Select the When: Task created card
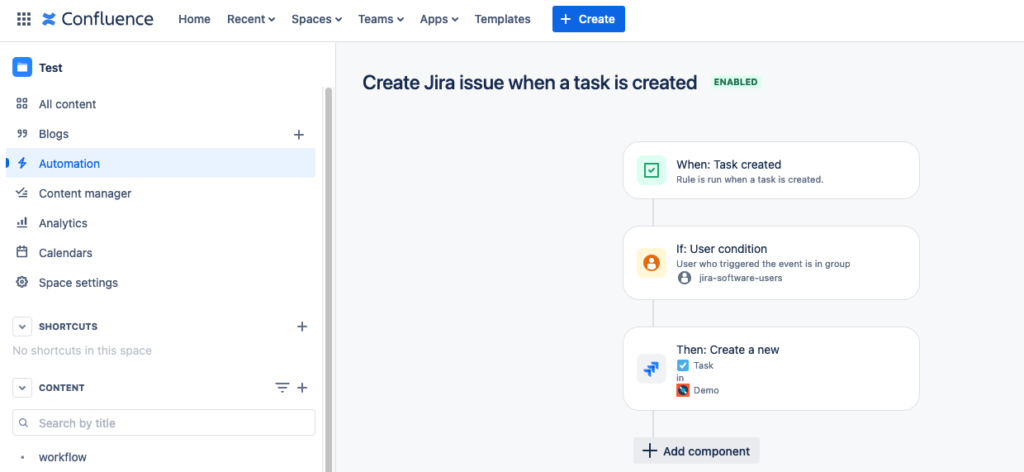Screen dimensions: 1024x472 coord(771,170)
